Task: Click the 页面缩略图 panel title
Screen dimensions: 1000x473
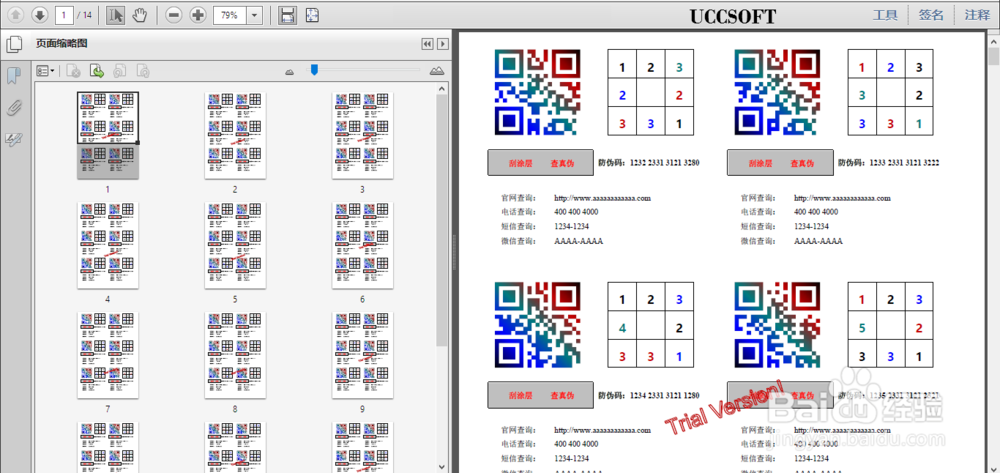Action: pos(62,43)
